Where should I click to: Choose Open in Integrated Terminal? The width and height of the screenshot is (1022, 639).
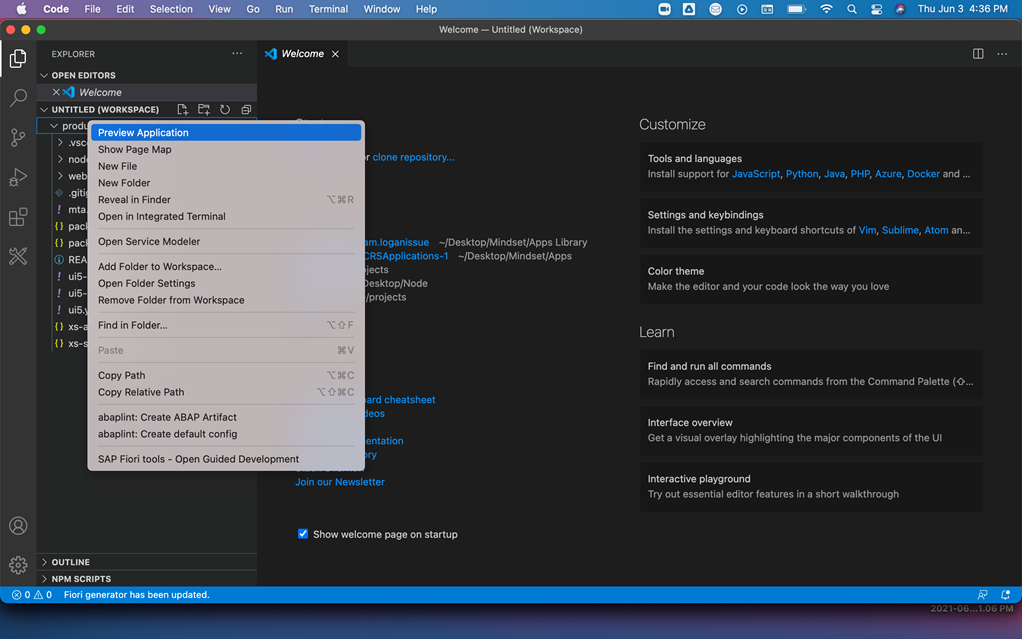tap(226, 216)
